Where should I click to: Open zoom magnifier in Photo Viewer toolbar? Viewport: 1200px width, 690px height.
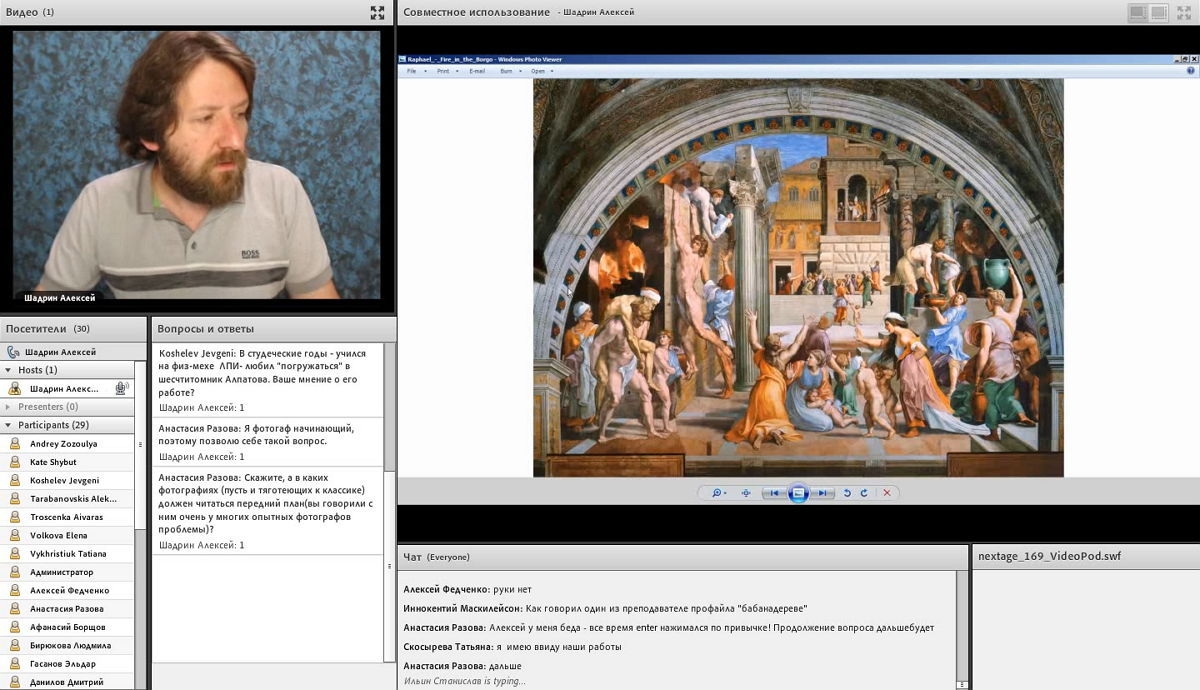(x=717, y=493)
